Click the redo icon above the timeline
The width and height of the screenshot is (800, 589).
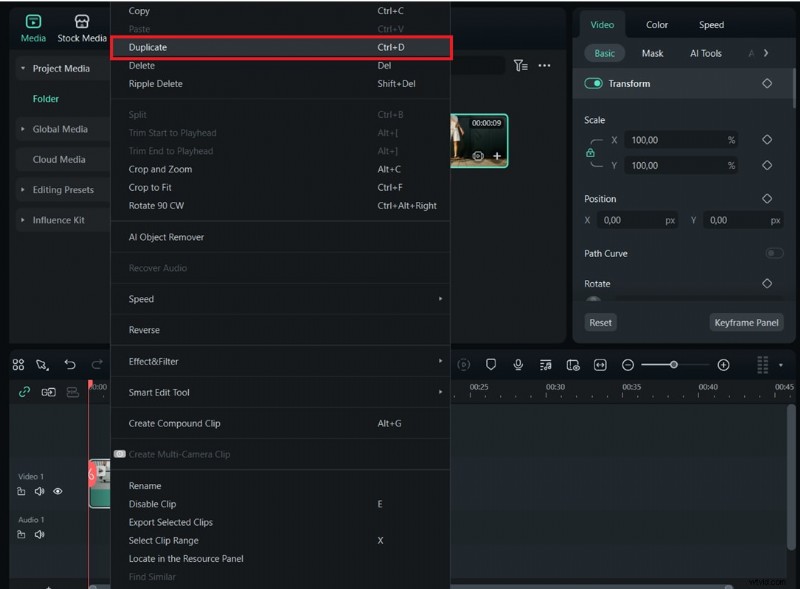[x=97, y=364]
